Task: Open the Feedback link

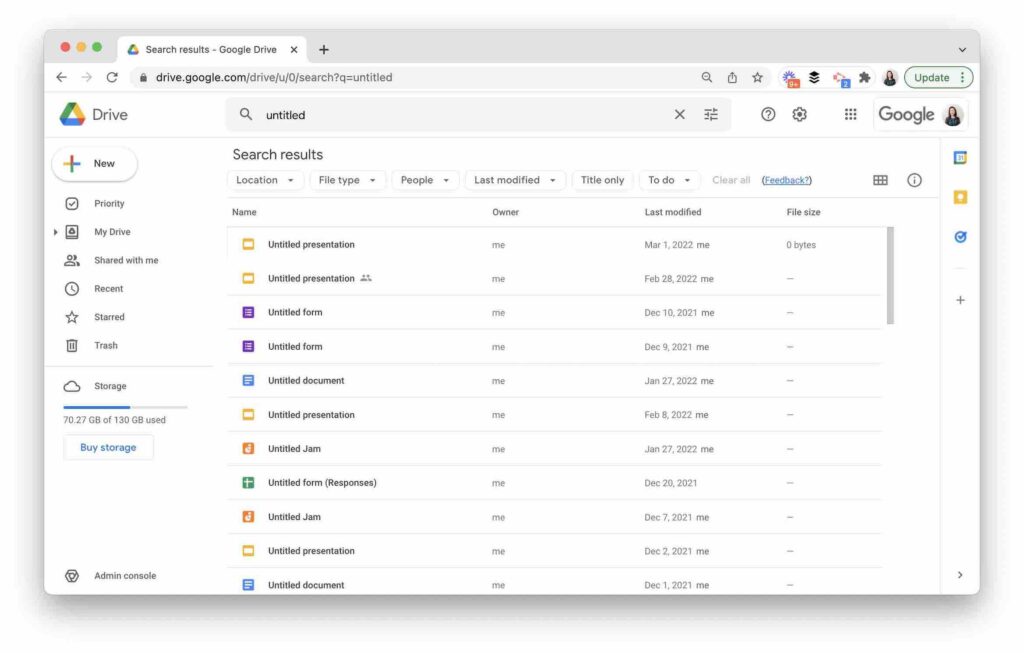Action: (787, 180)
